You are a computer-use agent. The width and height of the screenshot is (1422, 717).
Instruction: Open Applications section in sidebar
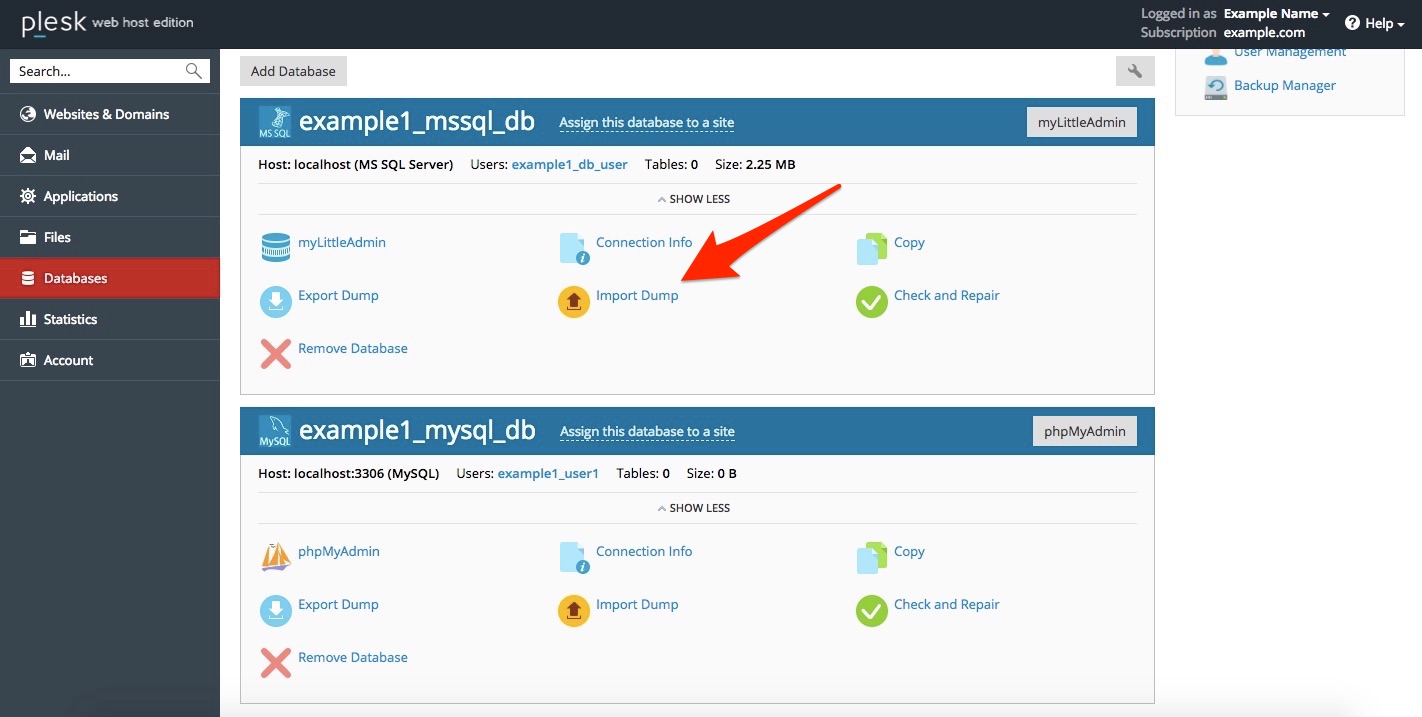point(110,196)
